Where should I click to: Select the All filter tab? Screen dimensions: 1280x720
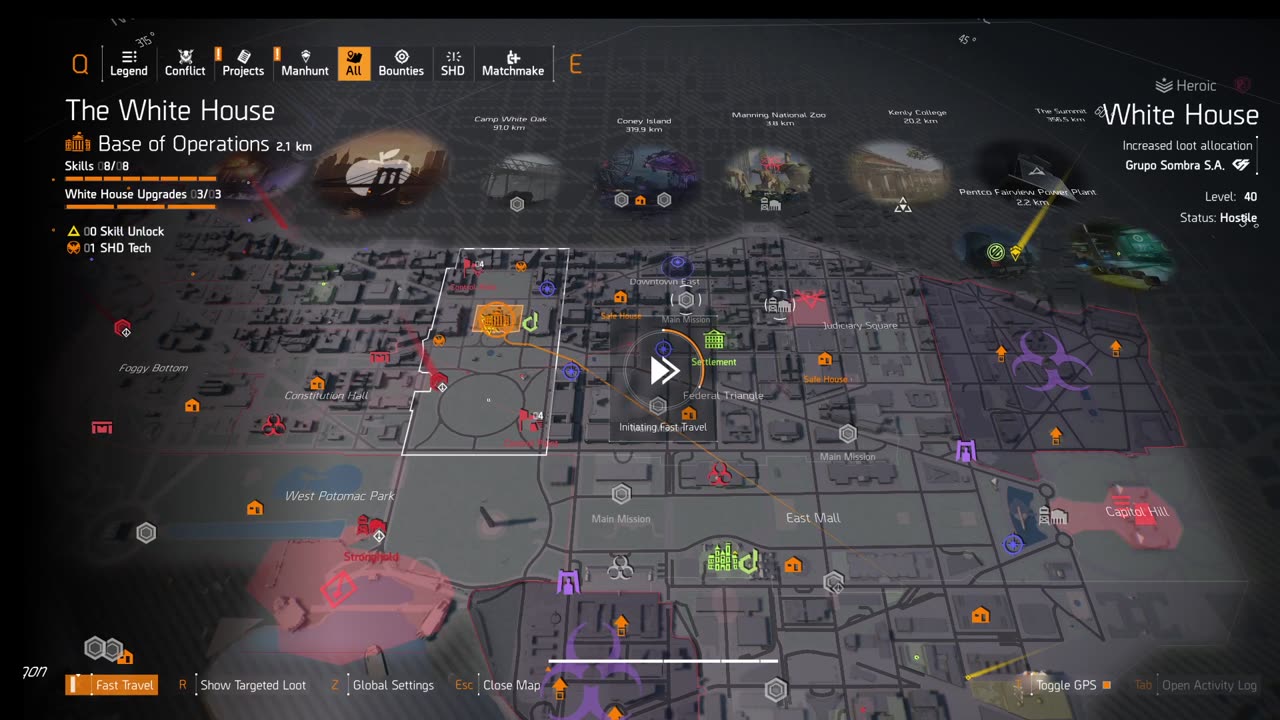tap(353, 63)
